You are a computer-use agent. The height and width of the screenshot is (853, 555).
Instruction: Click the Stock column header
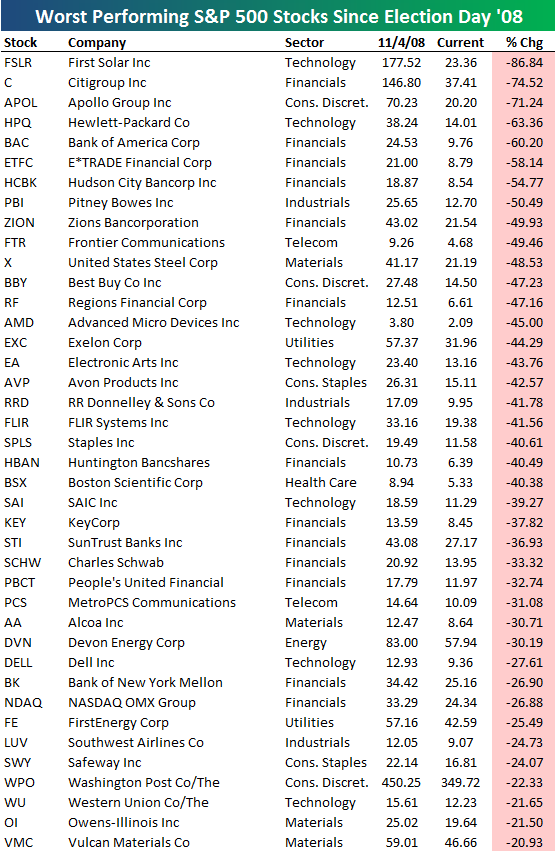(x=21, y=42)
